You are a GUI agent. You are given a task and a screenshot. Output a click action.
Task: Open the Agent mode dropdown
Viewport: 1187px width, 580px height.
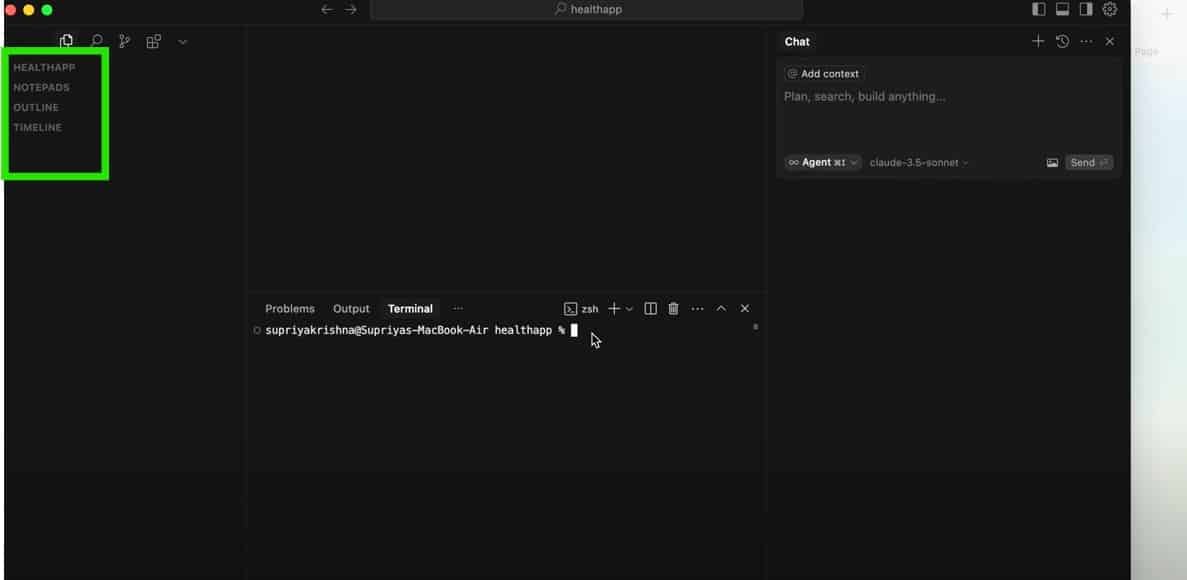pos(823,162)
